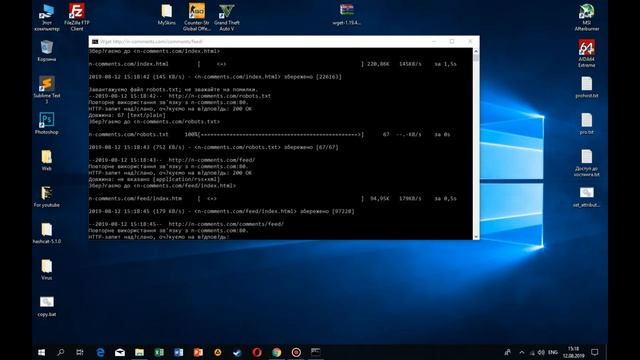Launch Word from the taskbar
This screenshot has width=640, height=360.
click(178, 352)
